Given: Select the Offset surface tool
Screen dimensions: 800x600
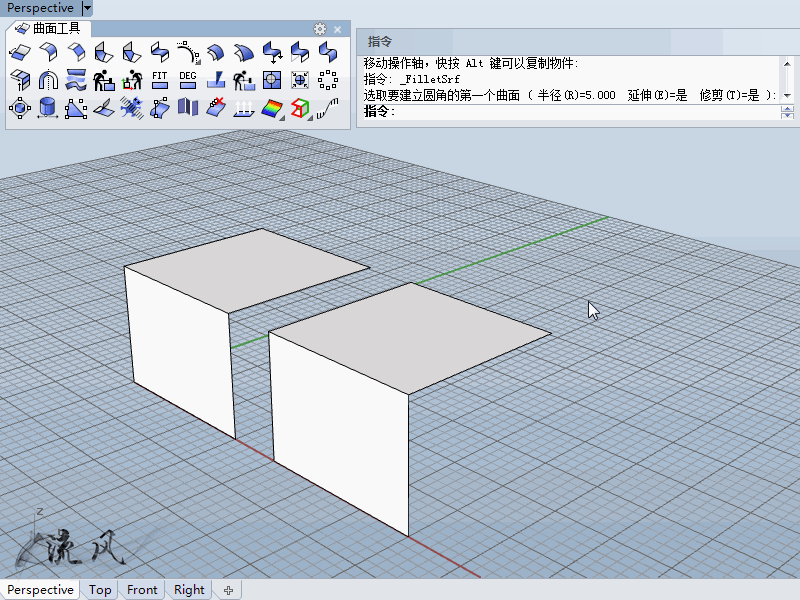Looking at the screenshot, I should point(216,52).
